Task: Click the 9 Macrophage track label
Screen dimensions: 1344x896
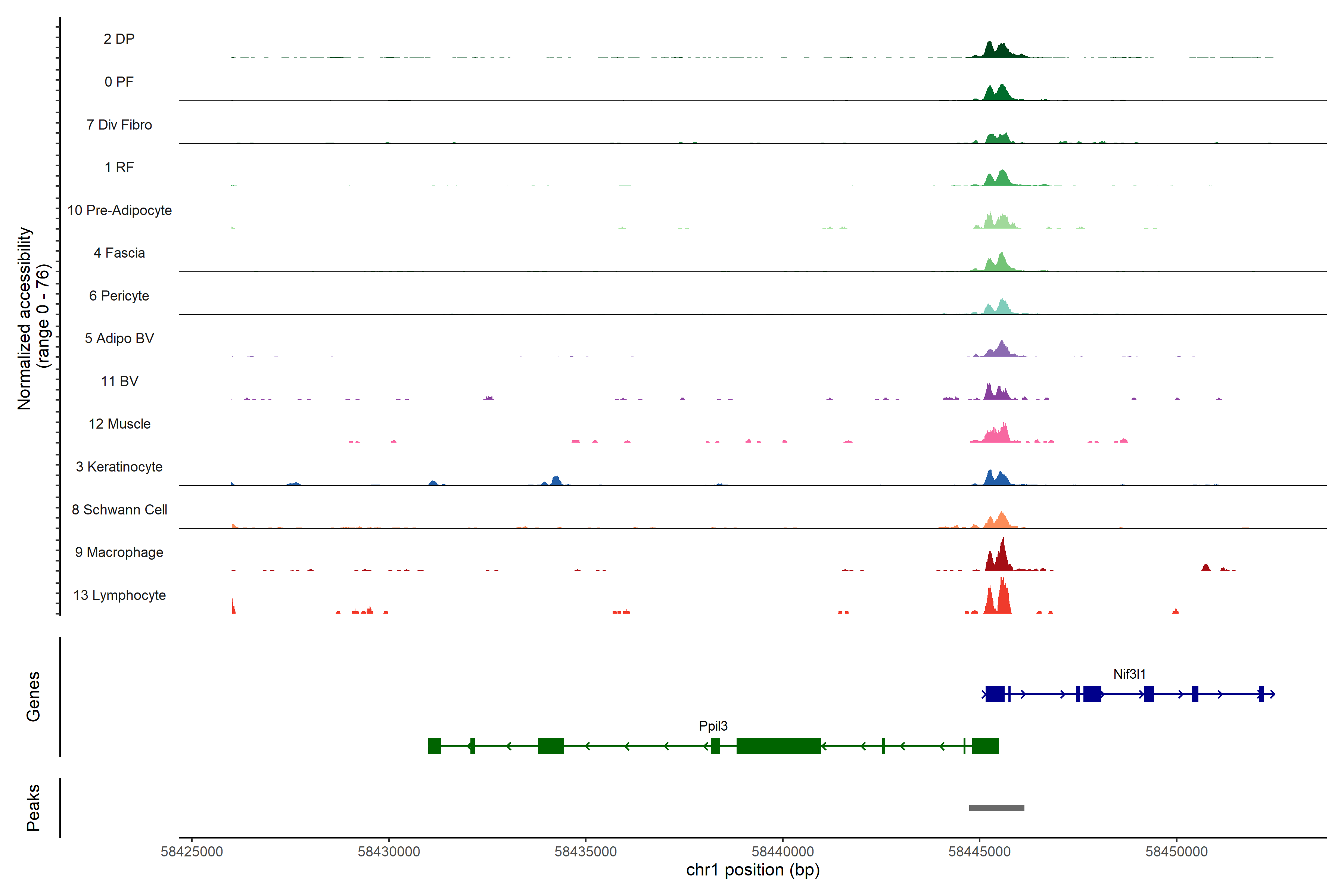Action: (x=119, y=553)
